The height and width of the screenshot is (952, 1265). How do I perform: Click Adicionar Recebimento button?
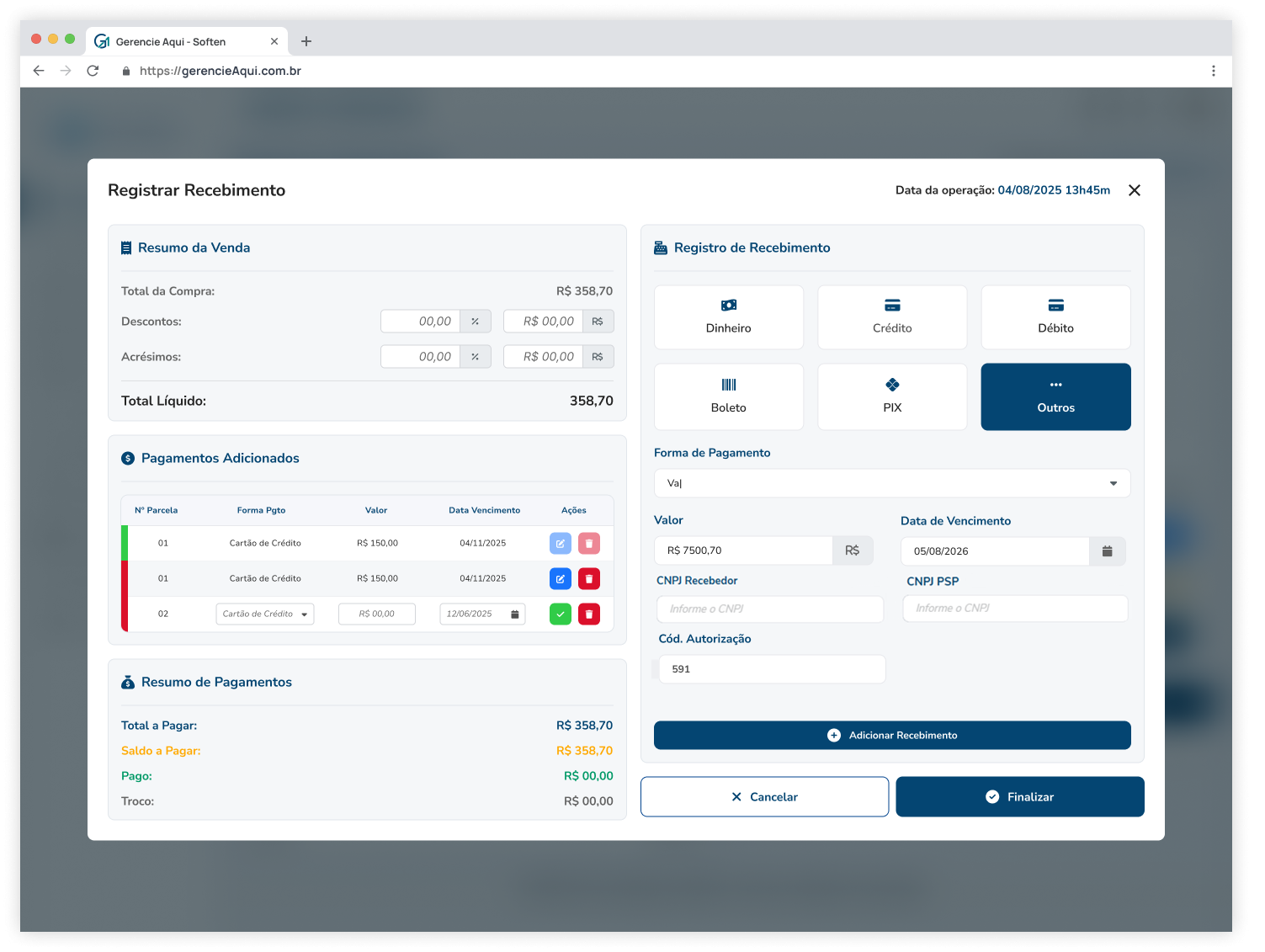tap(891, 735)
